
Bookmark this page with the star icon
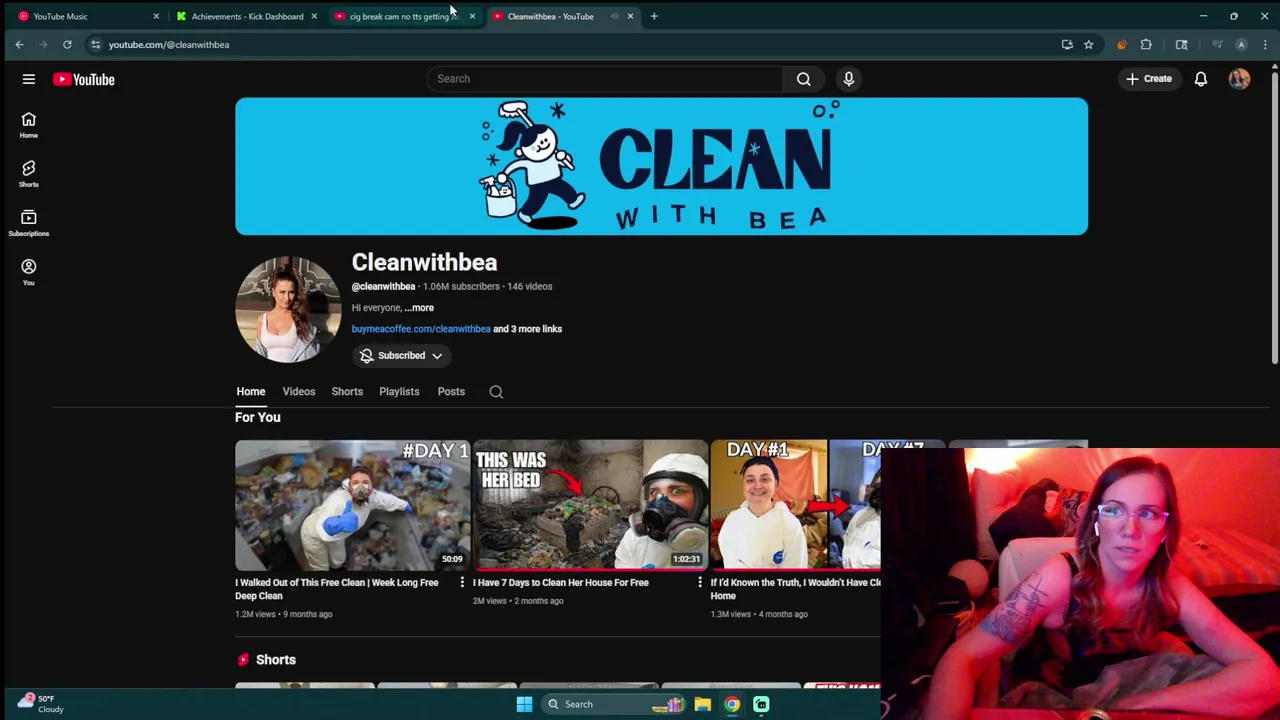pyautogui.click(x=1088, y=44)
